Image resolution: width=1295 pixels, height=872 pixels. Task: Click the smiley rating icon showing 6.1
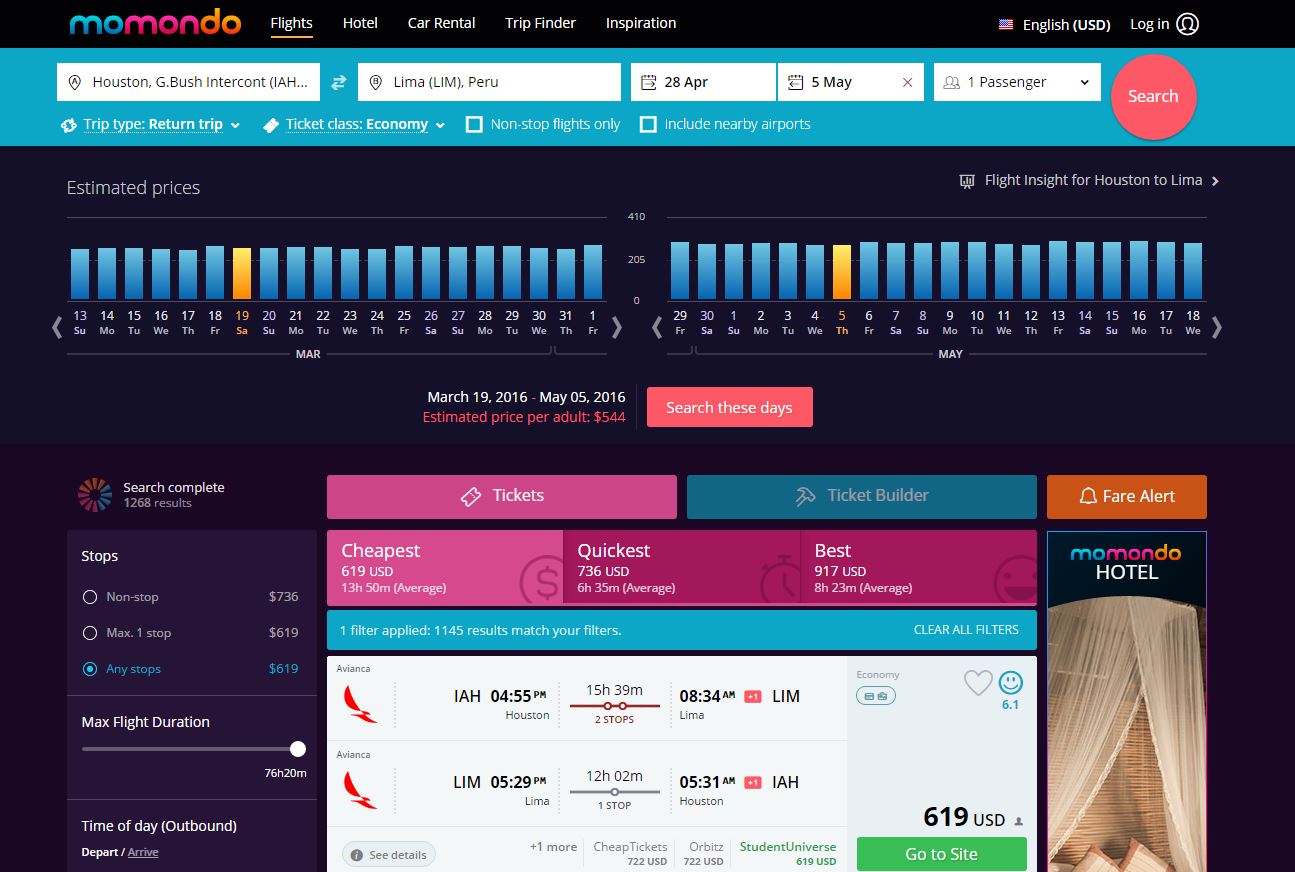click(1010, 684)
